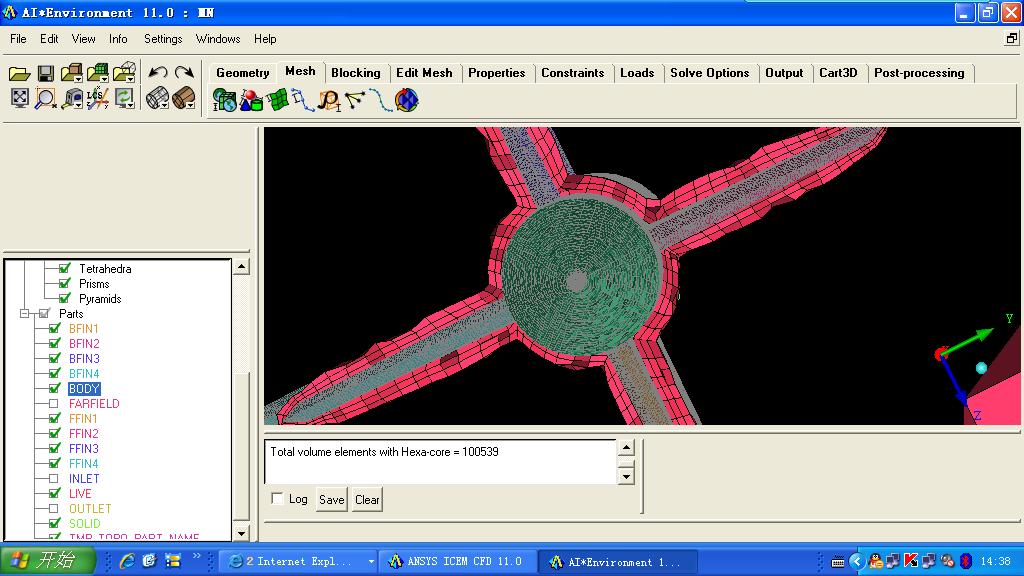Image resolution: width=1024 pixels, height=576 pixels.
Task: Click the Clear button
Action: [x=367, y=500]
